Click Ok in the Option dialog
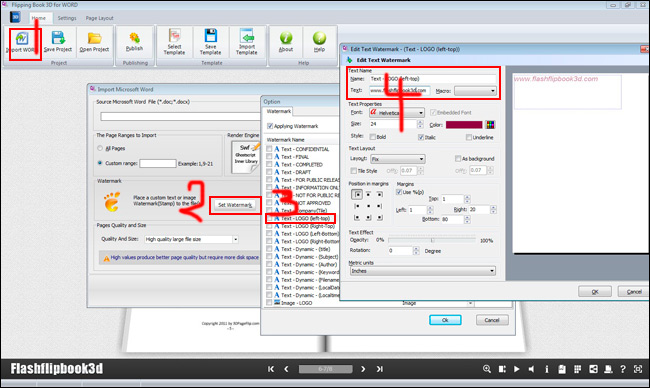 [x=445, y=320]
